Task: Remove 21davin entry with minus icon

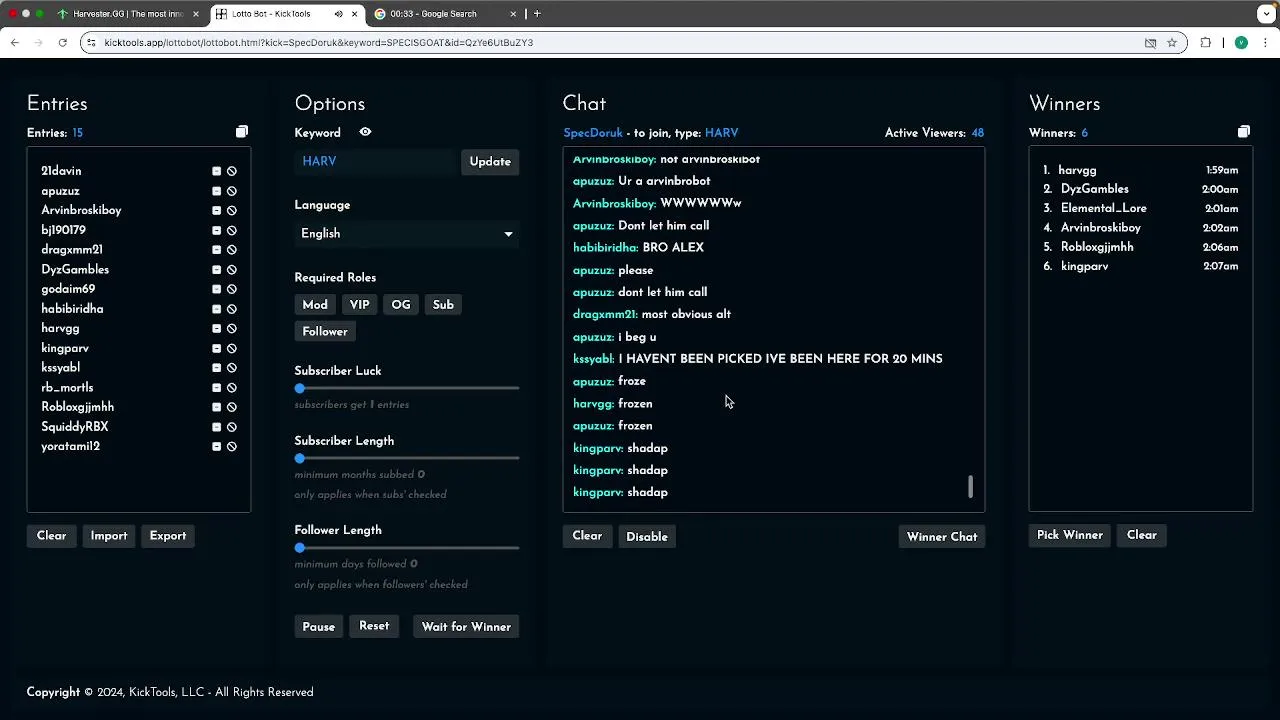Action: tap(216, 171)
